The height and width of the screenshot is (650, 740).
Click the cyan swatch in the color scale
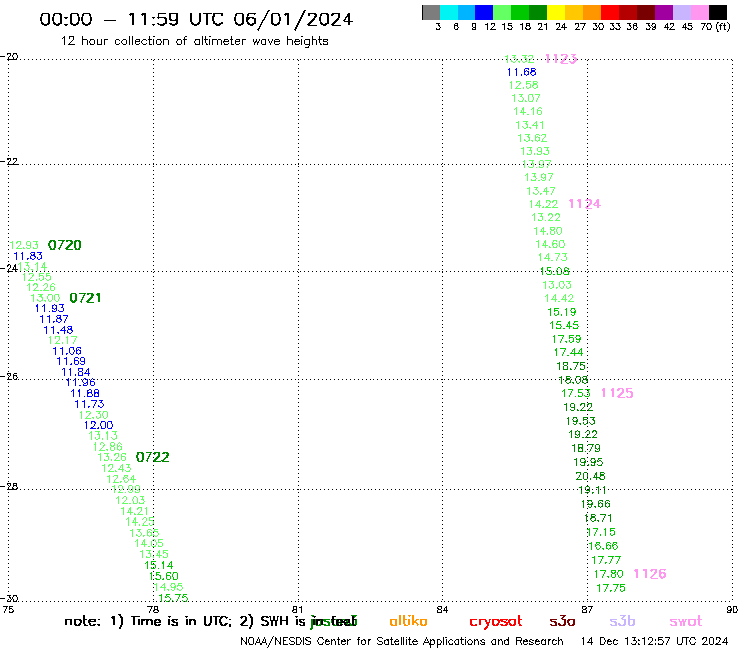[449, 12]
